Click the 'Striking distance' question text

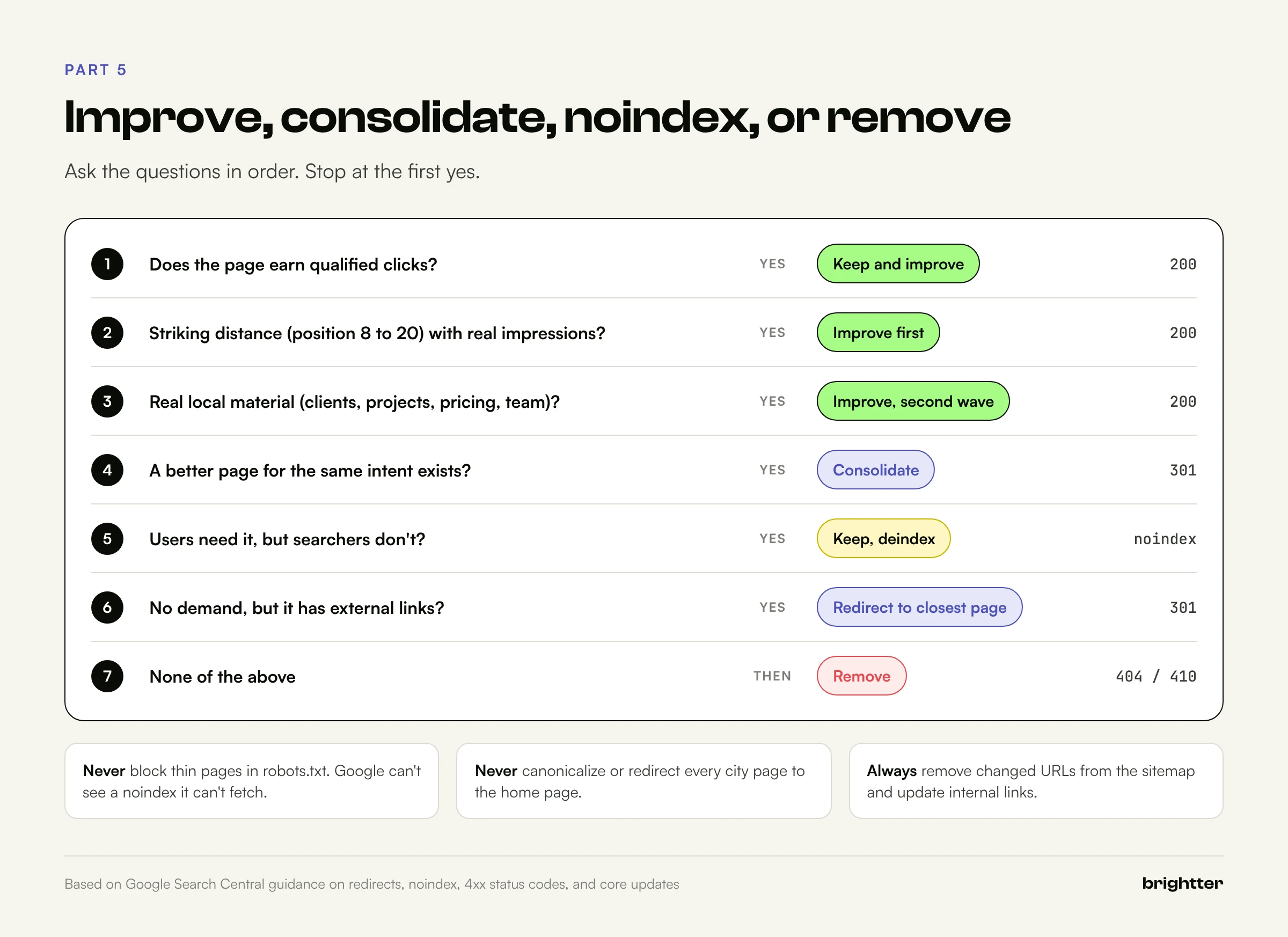[377, 333]
